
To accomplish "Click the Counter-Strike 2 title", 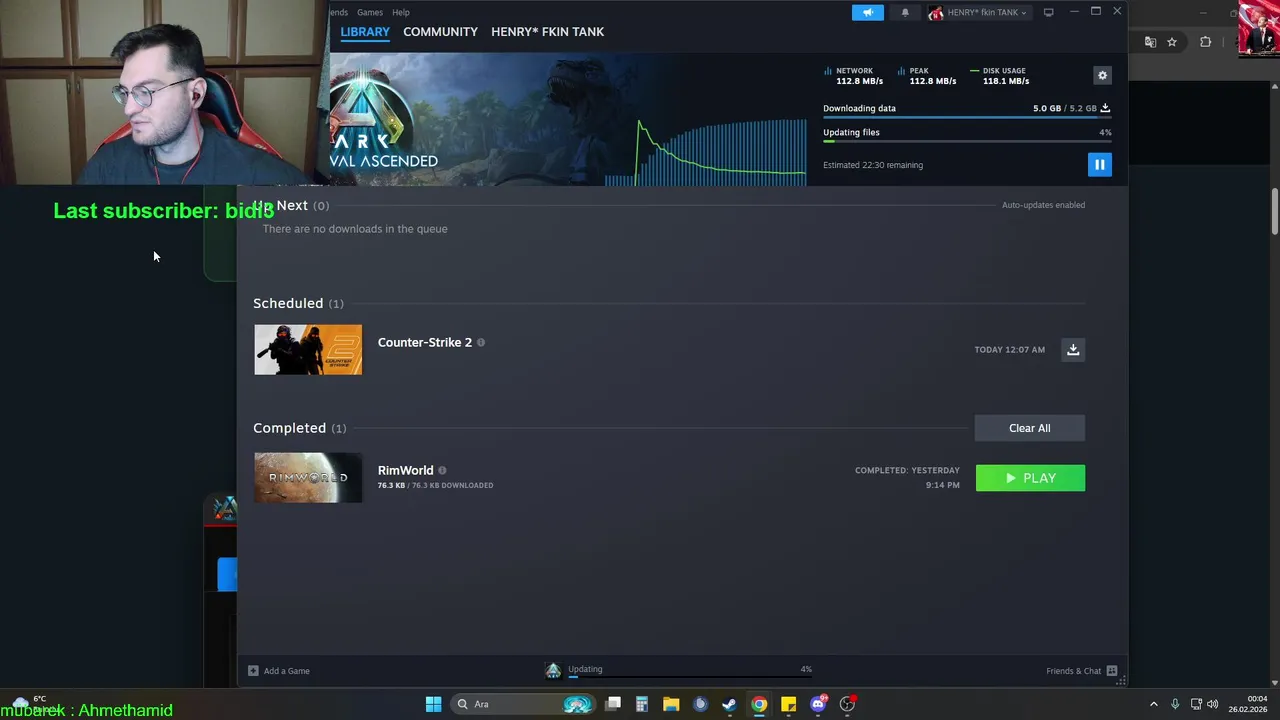I will pos(425,342).
